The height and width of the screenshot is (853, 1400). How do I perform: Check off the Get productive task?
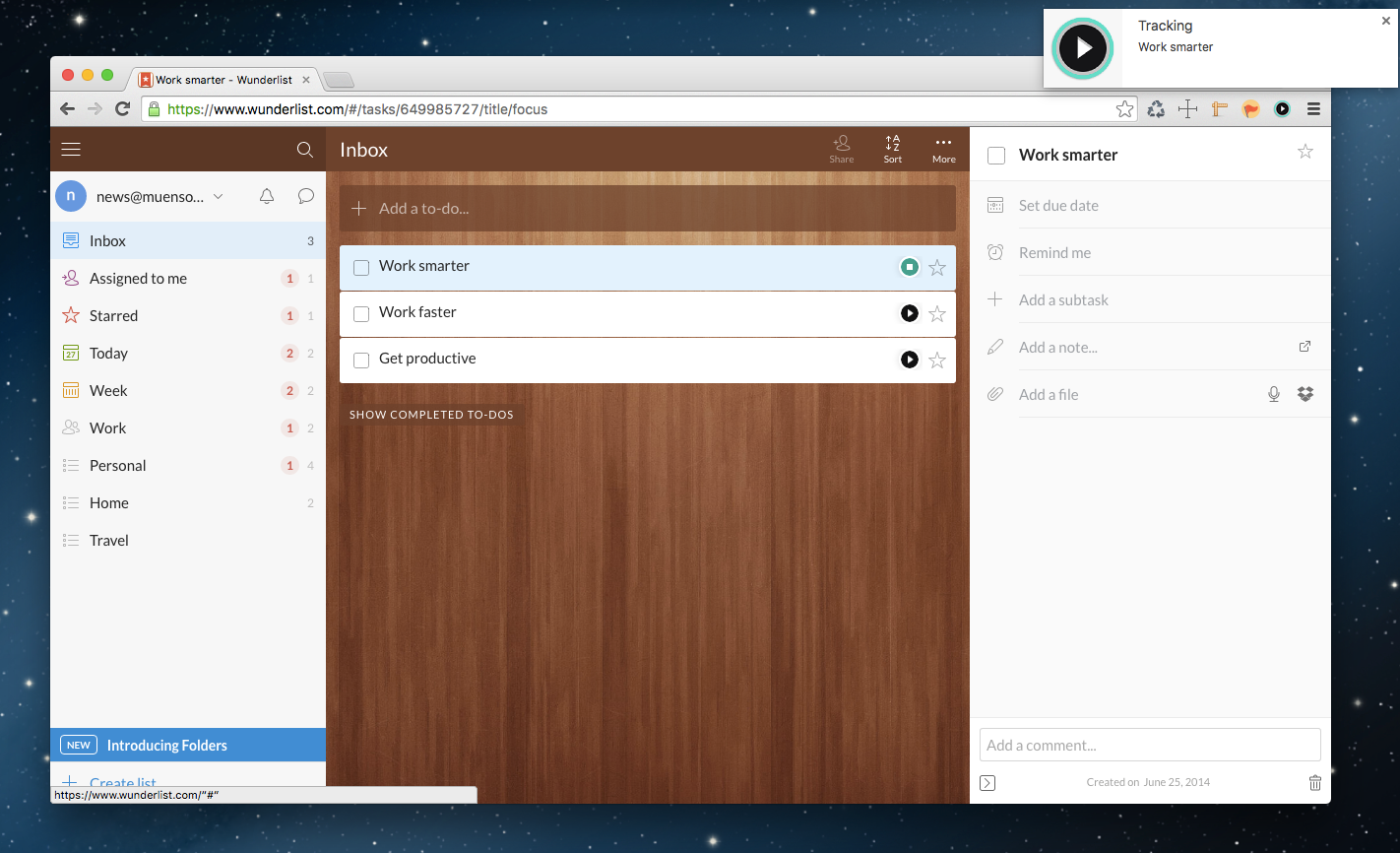tap(361, 360)
